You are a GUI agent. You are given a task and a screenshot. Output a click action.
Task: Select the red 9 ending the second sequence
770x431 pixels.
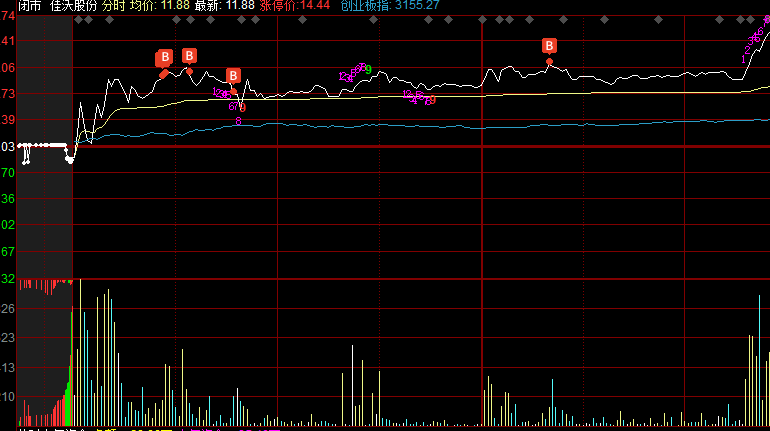(432, 100)
